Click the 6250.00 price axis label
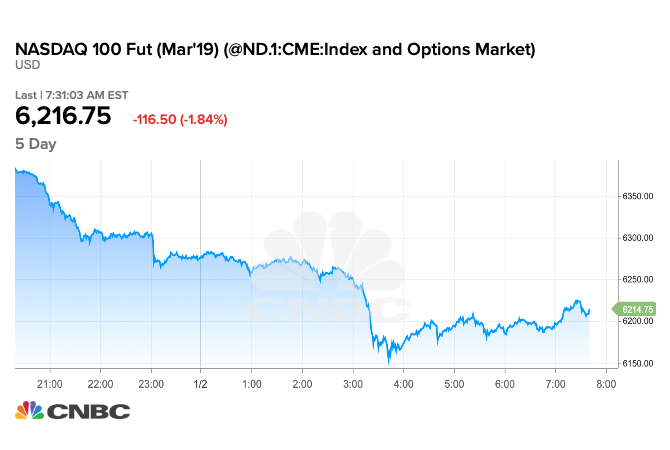Viewport: 670px width, 450px height. (x=638, y=280)
